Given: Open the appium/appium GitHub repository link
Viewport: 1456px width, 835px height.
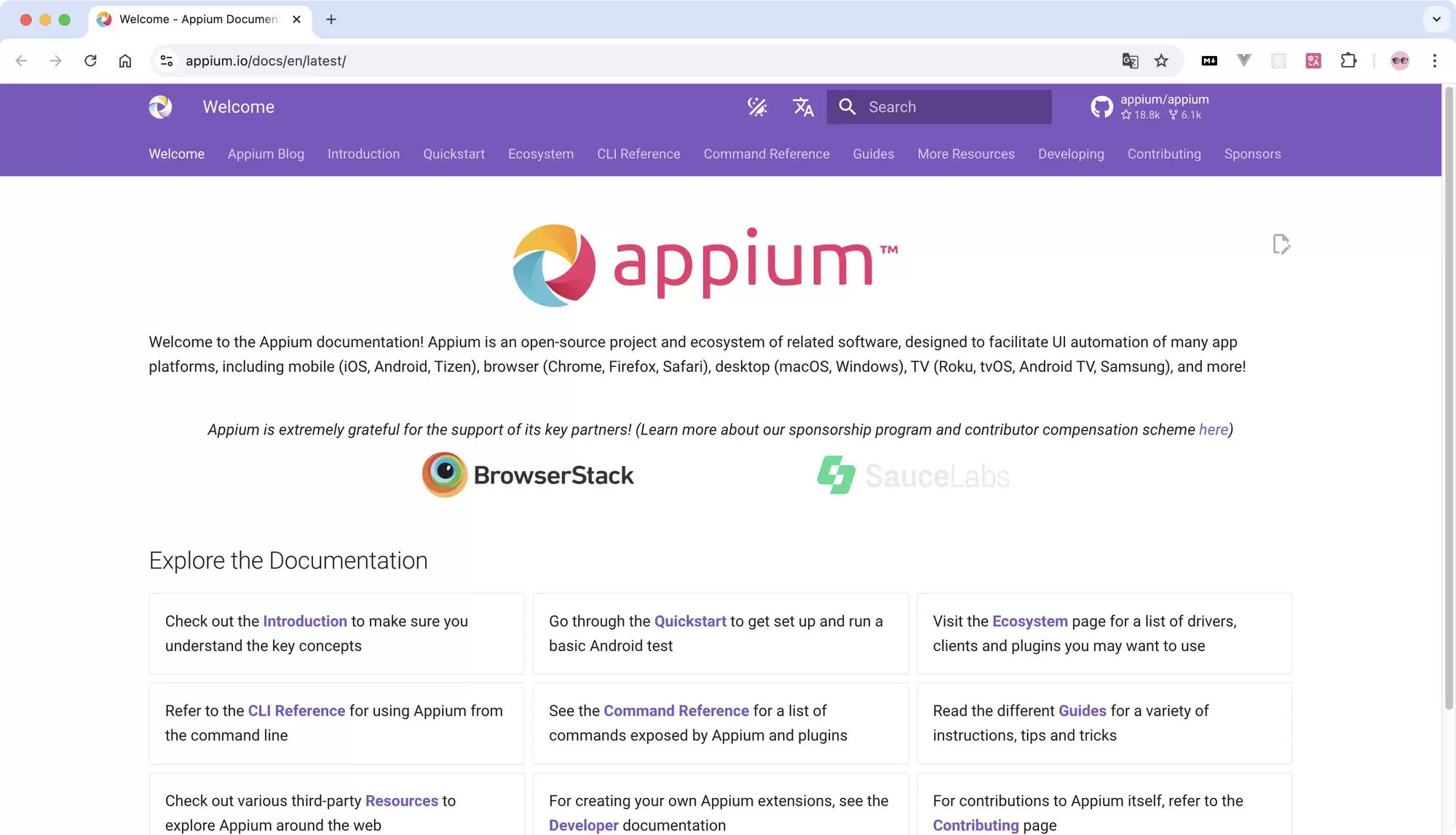Looking at the screenshot, I should (x=1150, y=107).
